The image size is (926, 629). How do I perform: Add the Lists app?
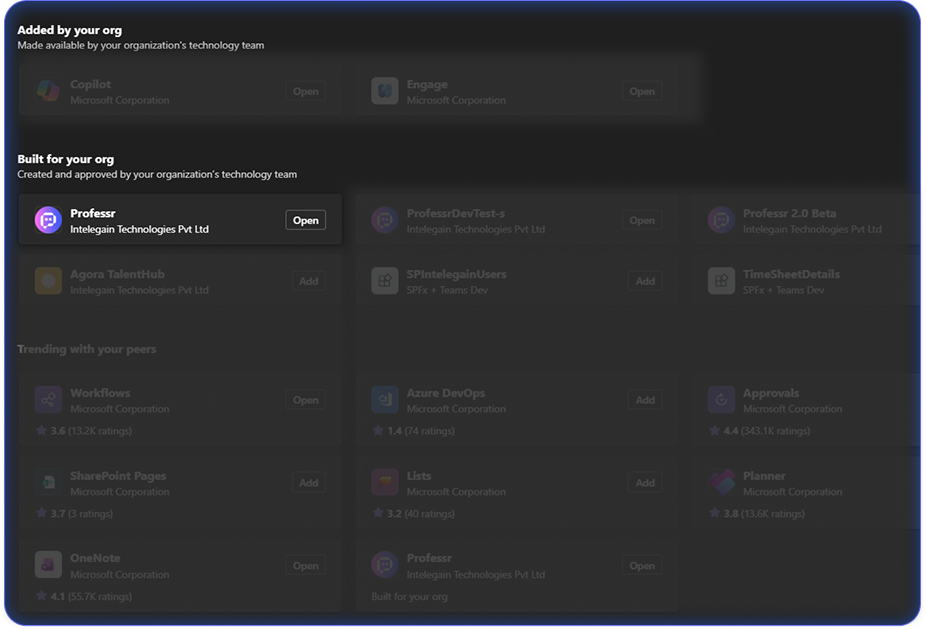click(x=645, y=483)
